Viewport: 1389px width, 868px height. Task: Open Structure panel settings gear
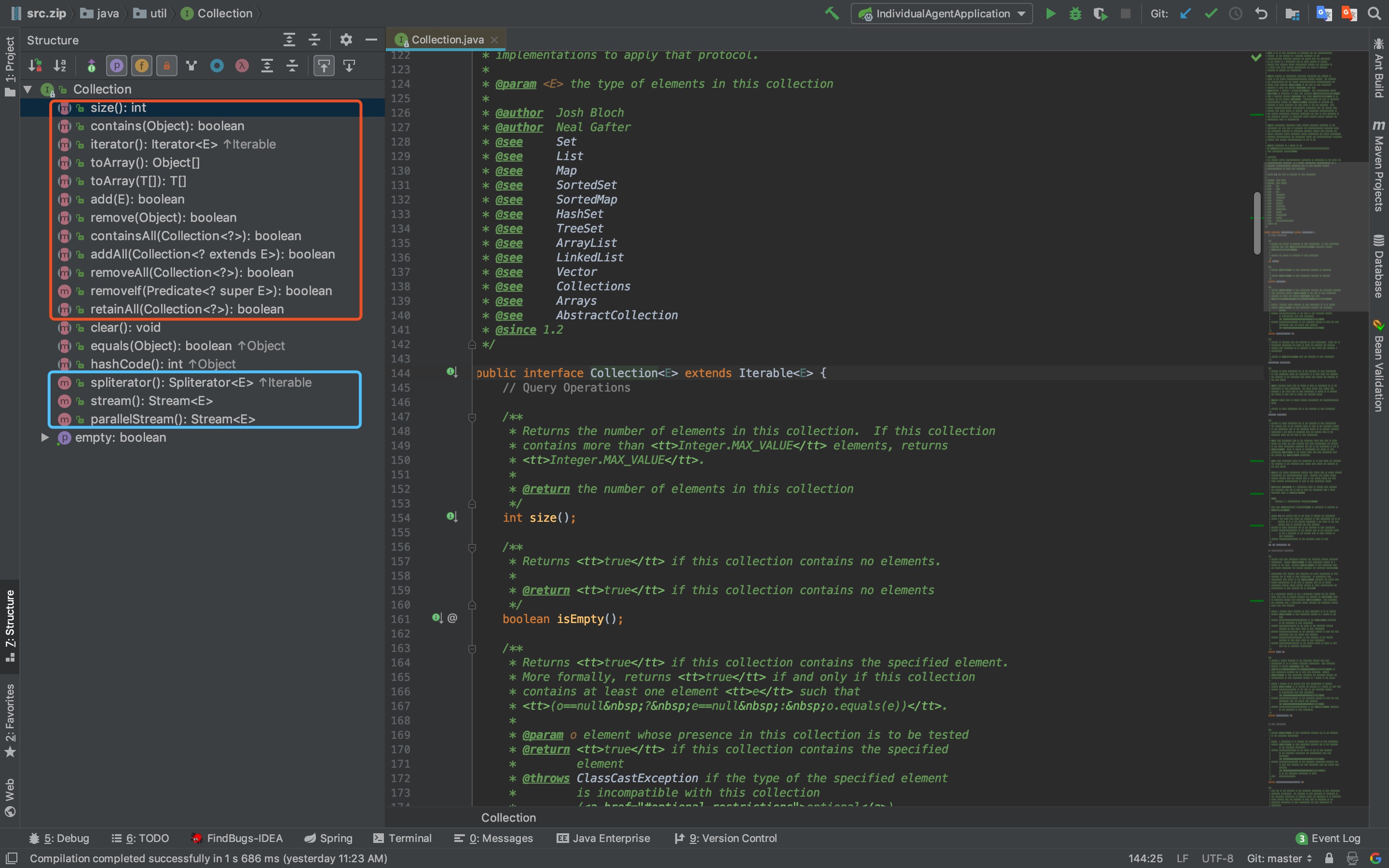pyautogui.click(x=346, y=40)
